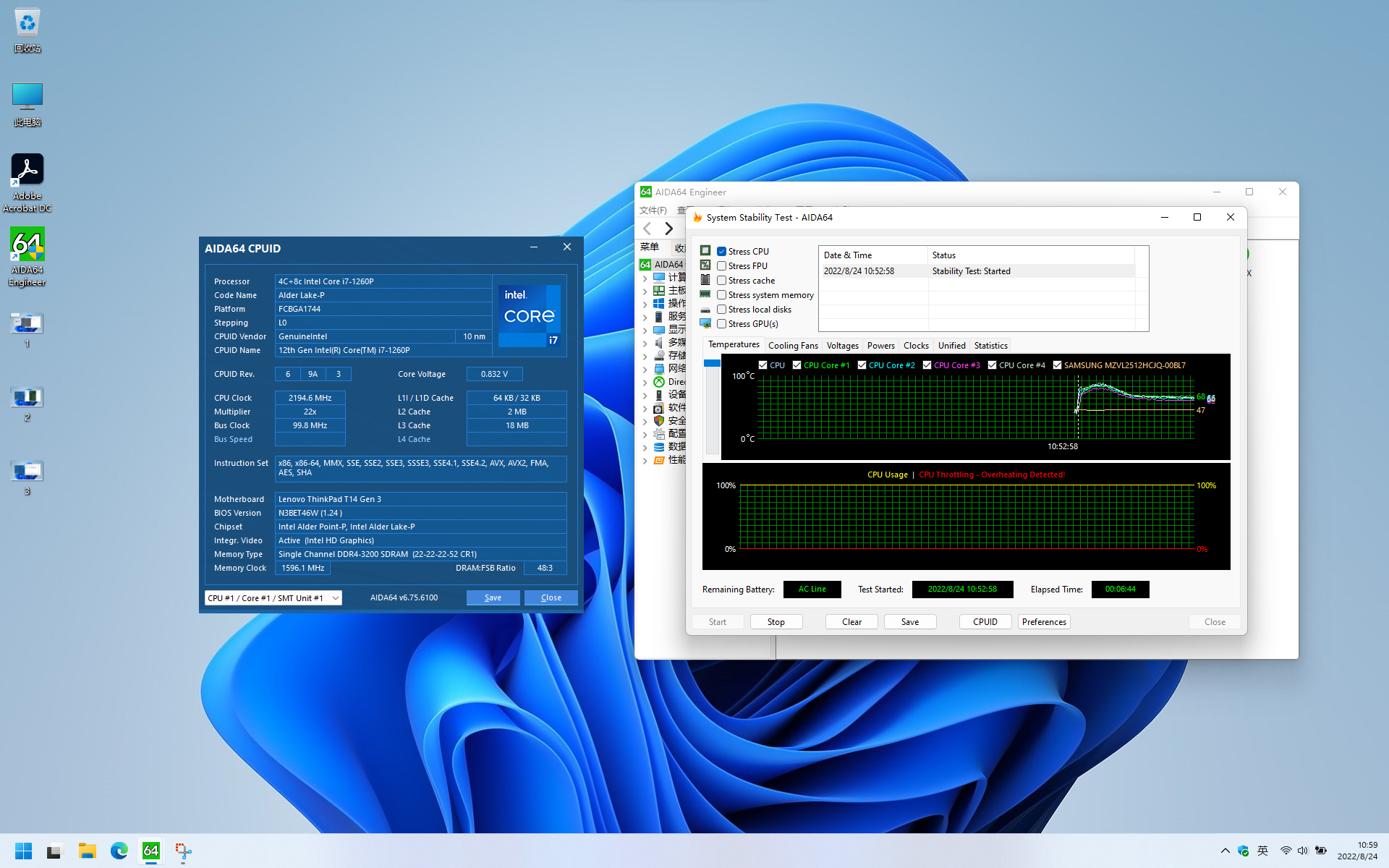Click the Recycle Bin desktop icon

[27, 24]
